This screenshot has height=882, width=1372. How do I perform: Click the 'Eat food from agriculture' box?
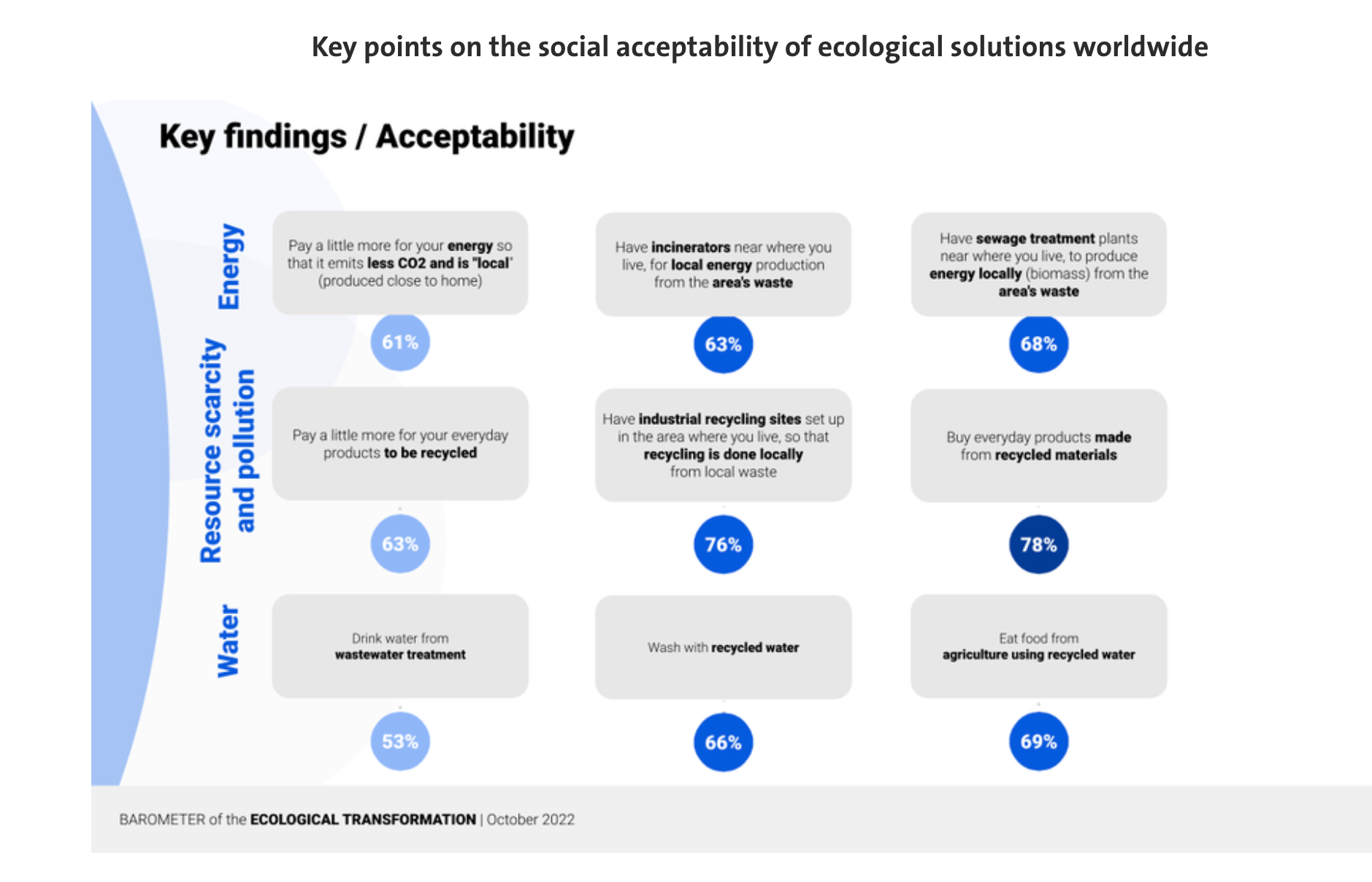(1038, 646)
